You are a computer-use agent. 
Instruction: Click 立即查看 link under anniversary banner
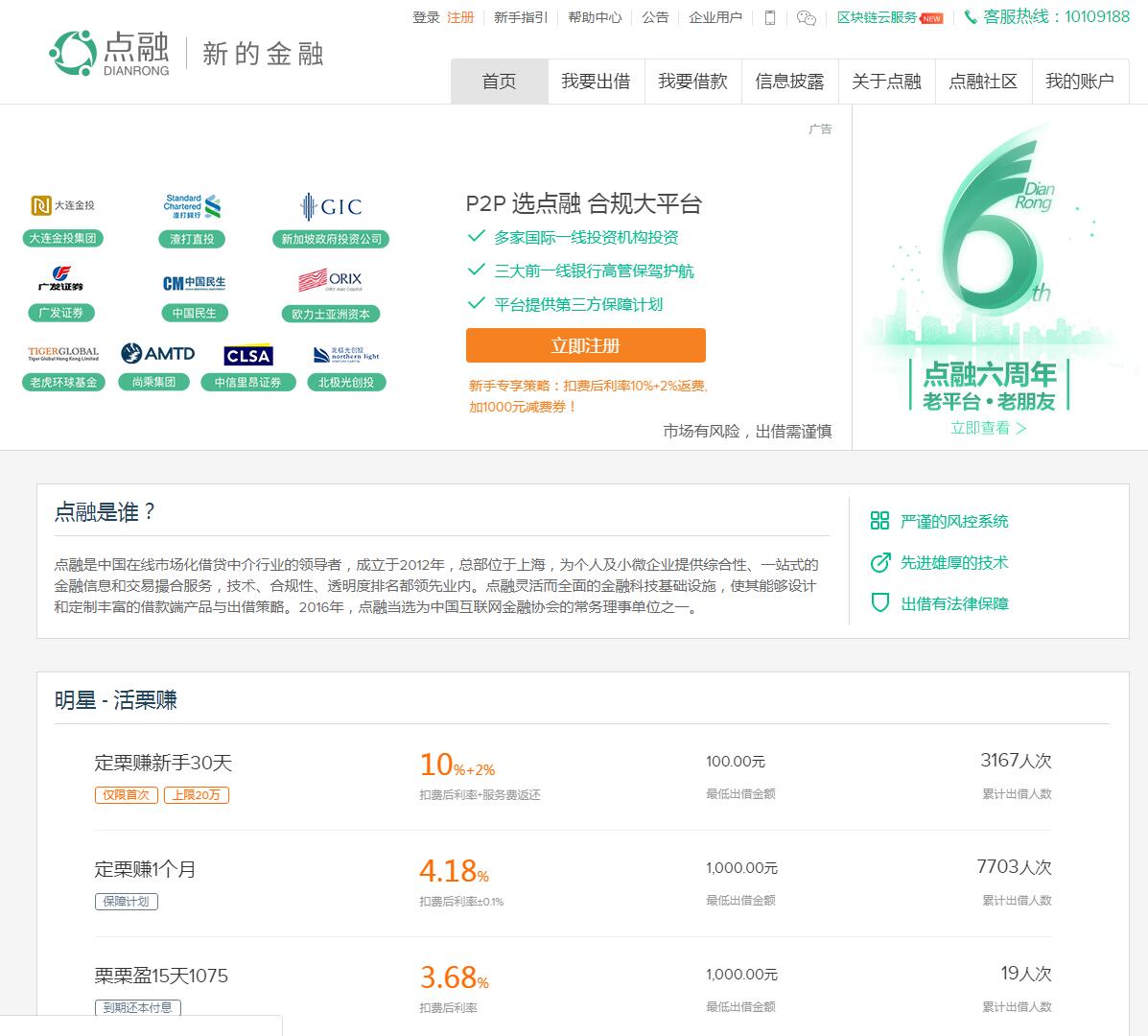[x=989, y=428]
